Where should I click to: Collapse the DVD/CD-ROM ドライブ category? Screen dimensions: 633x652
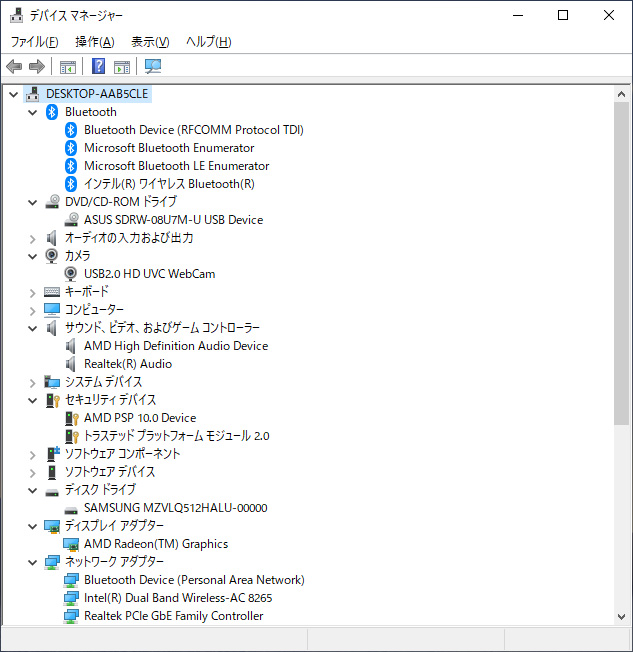(x=32, y=203)
